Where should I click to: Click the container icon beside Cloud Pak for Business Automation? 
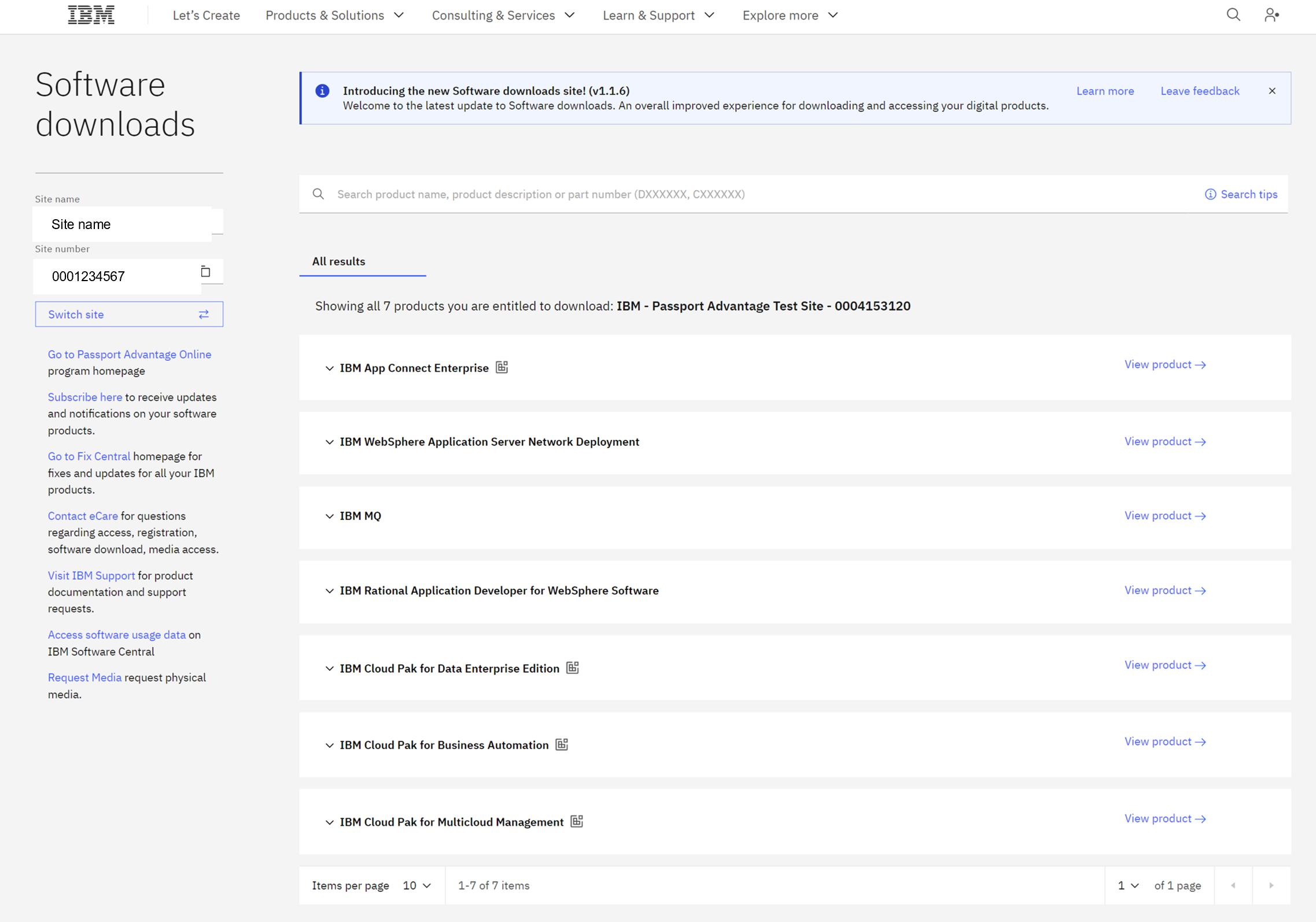[x=562, y=744]
